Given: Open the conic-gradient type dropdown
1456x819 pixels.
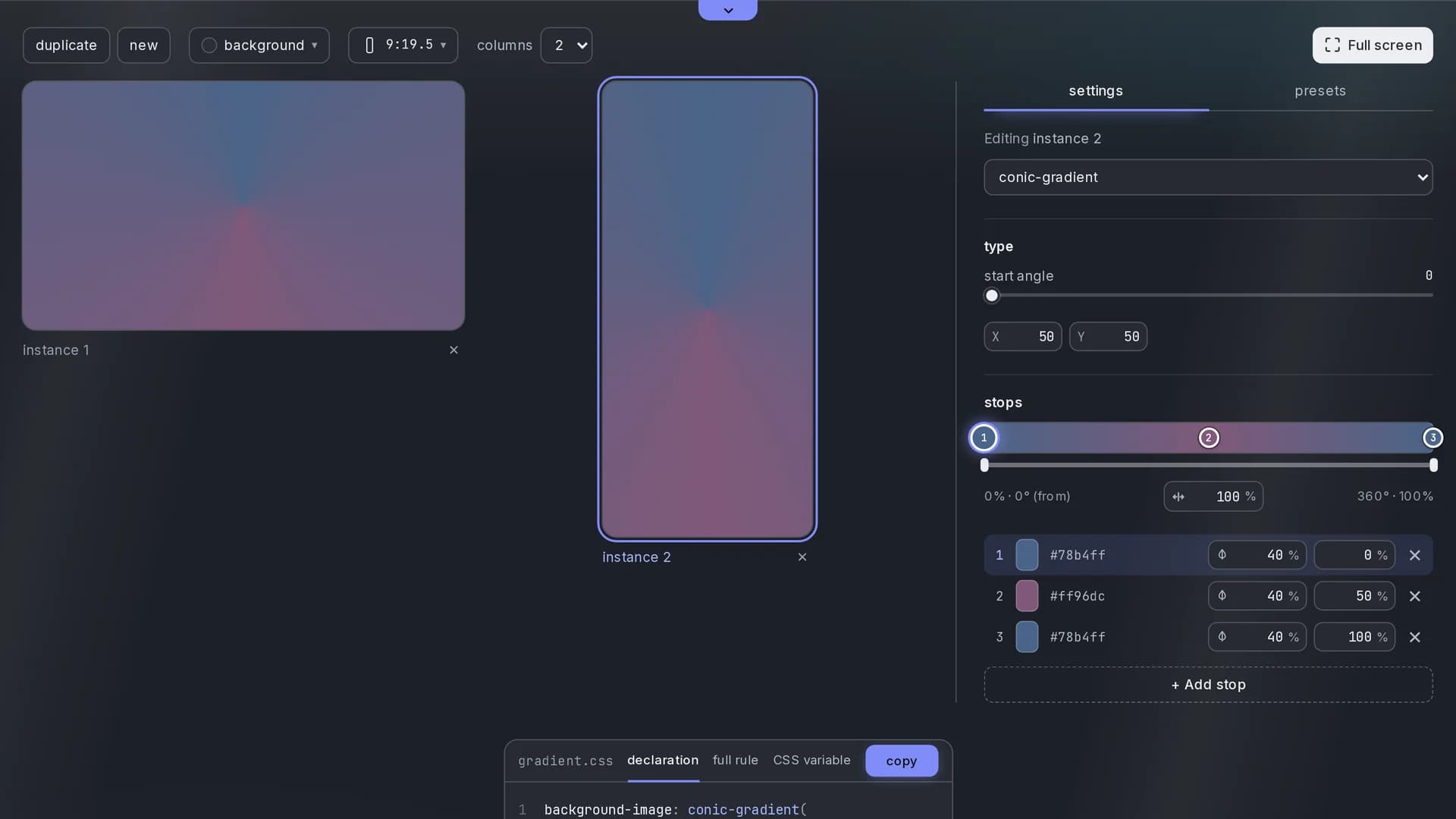Looking at the screenshot, I should pyautogui.click(x=1208, y=177).
